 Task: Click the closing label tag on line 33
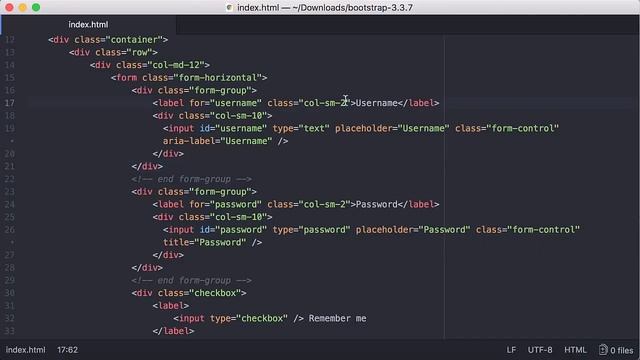pos(173,331)
